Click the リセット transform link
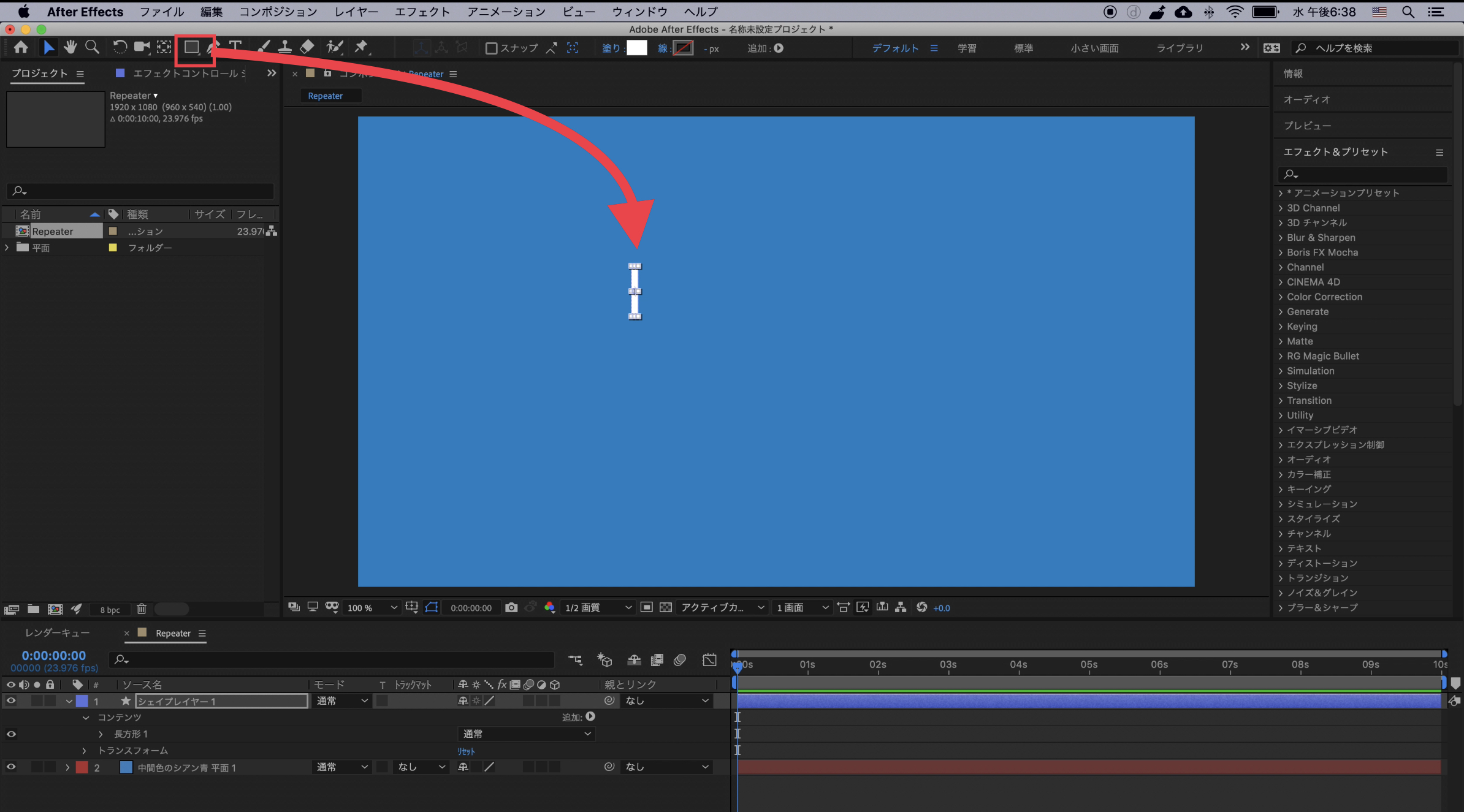 466,751
